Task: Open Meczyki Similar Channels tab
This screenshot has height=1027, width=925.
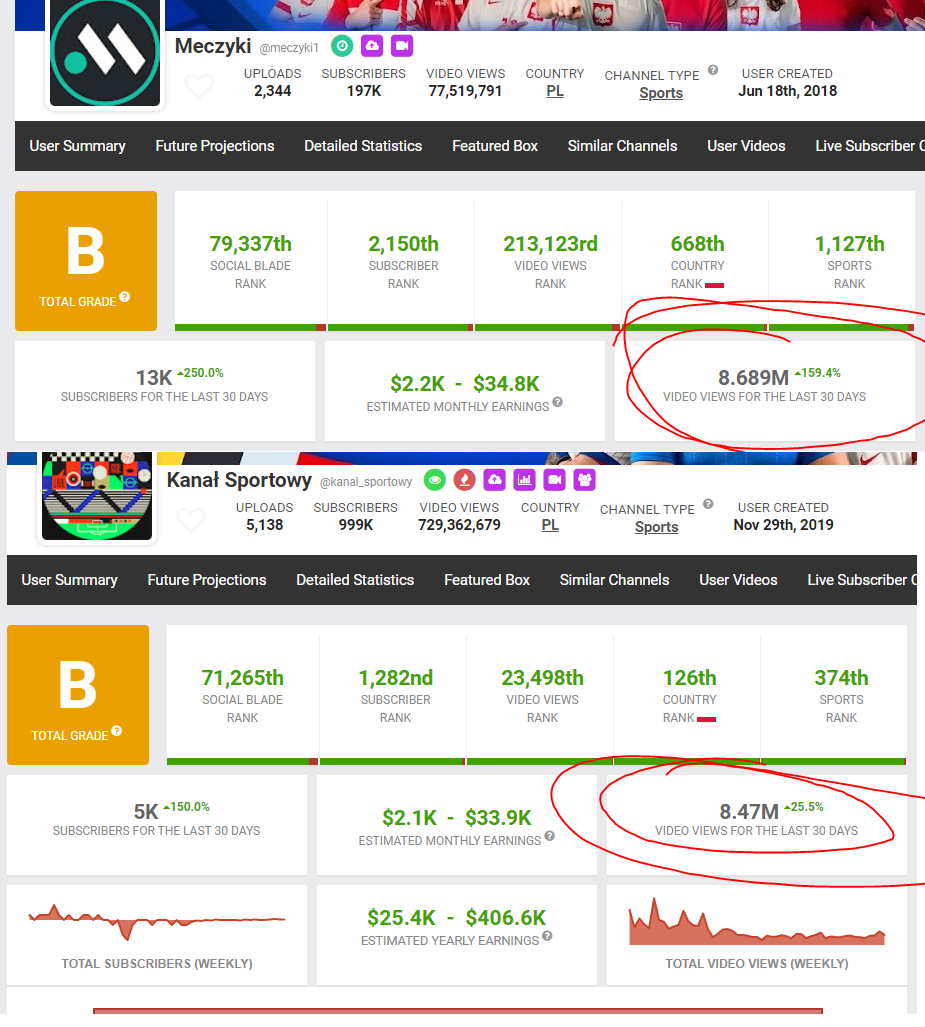Action: pyautogui.click(x=622, y=146)
